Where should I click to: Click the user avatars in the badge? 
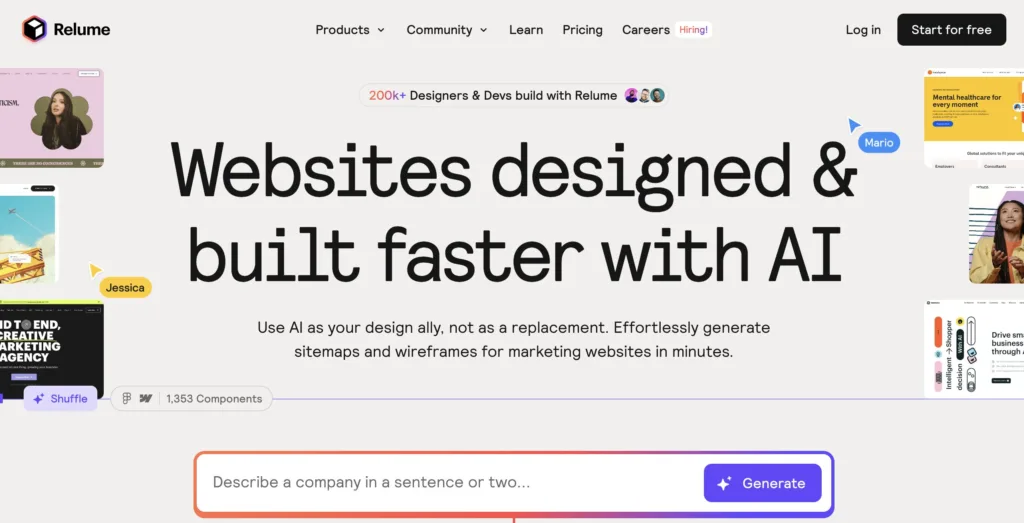pos(645,95)
